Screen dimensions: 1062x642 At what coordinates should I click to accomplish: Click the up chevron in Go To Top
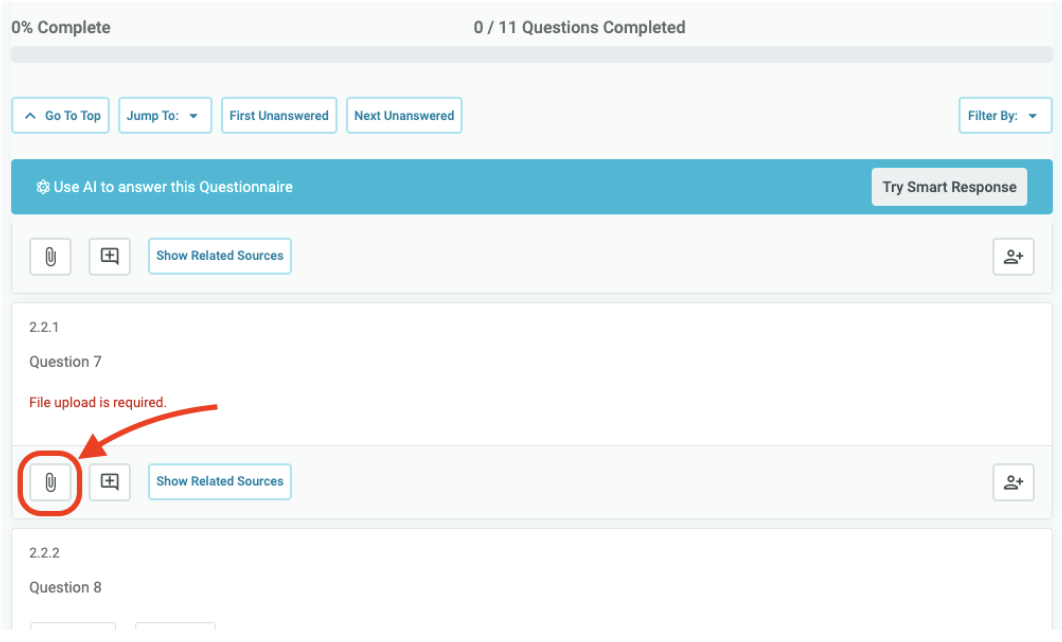[x=30, y=116]
